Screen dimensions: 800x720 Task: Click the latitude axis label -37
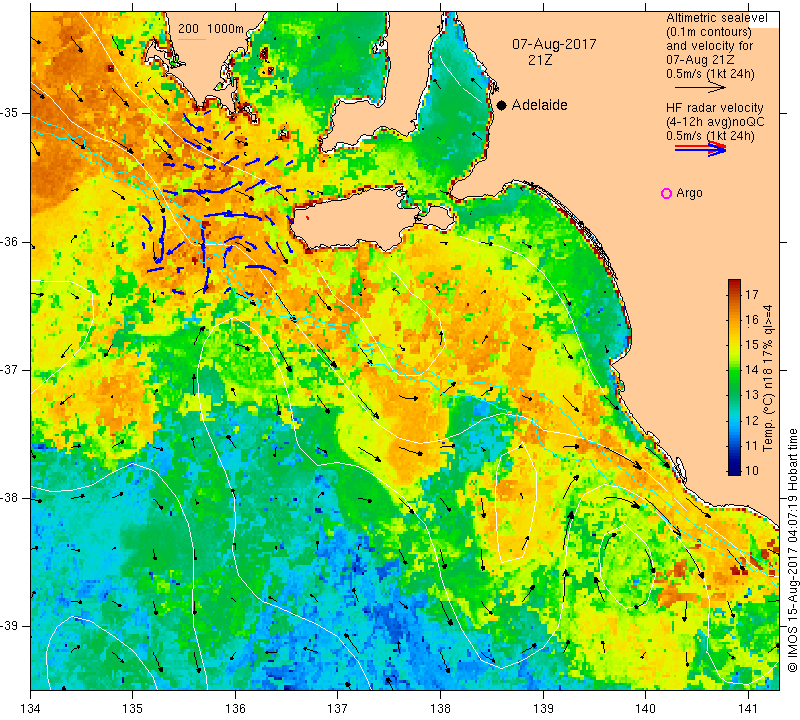10,369
